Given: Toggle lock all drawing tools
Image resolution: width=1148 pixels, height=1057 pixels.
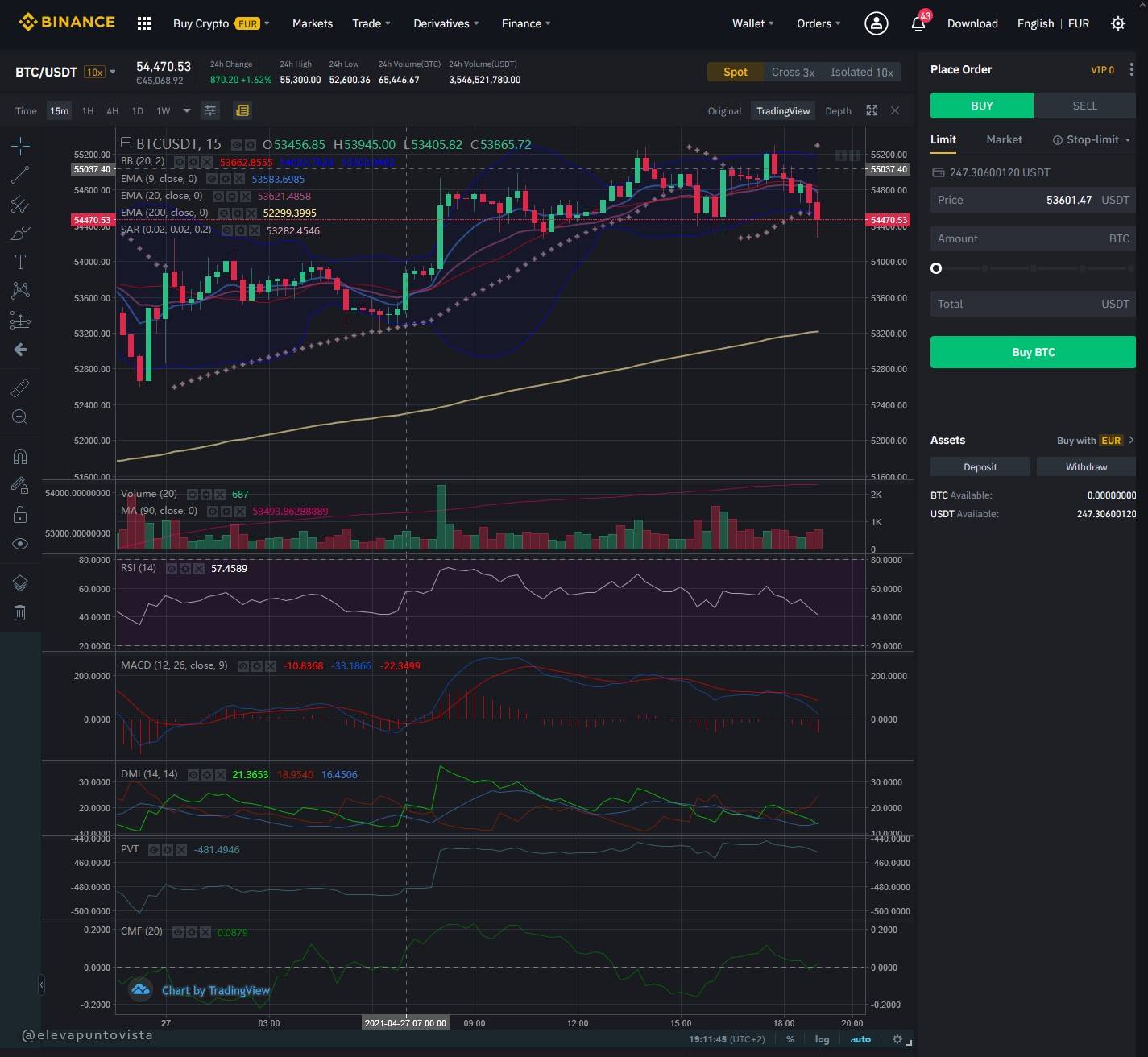Looking at the screenshot, I should pos(20,515).
